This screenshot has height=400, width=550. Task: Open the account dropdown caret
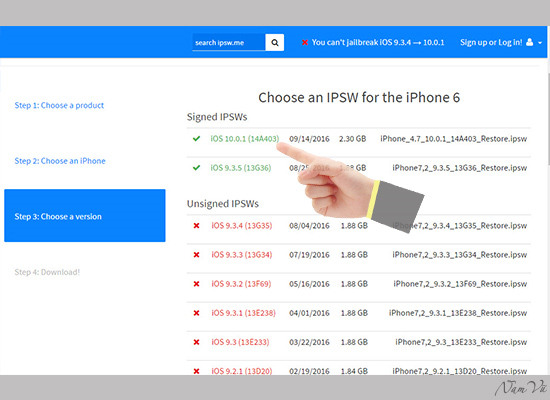(x=540, y=43)
